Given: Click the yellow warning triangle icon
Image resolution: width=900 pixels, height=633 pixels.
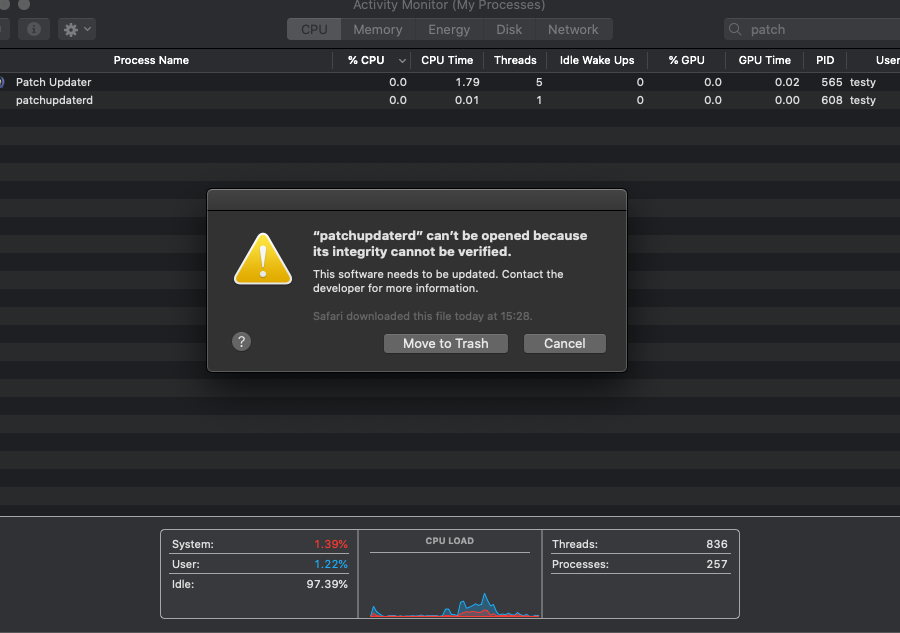Looking at the screenshot, I should [263, 259].
